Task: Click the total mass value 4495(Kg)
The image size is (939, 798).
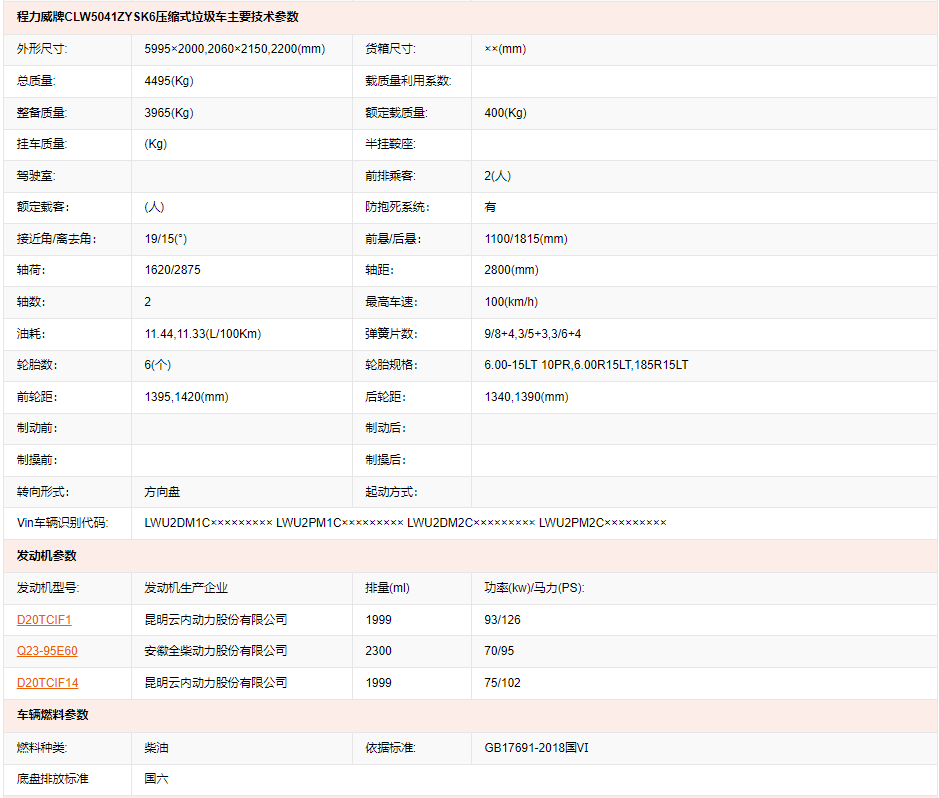Action: 169,81
